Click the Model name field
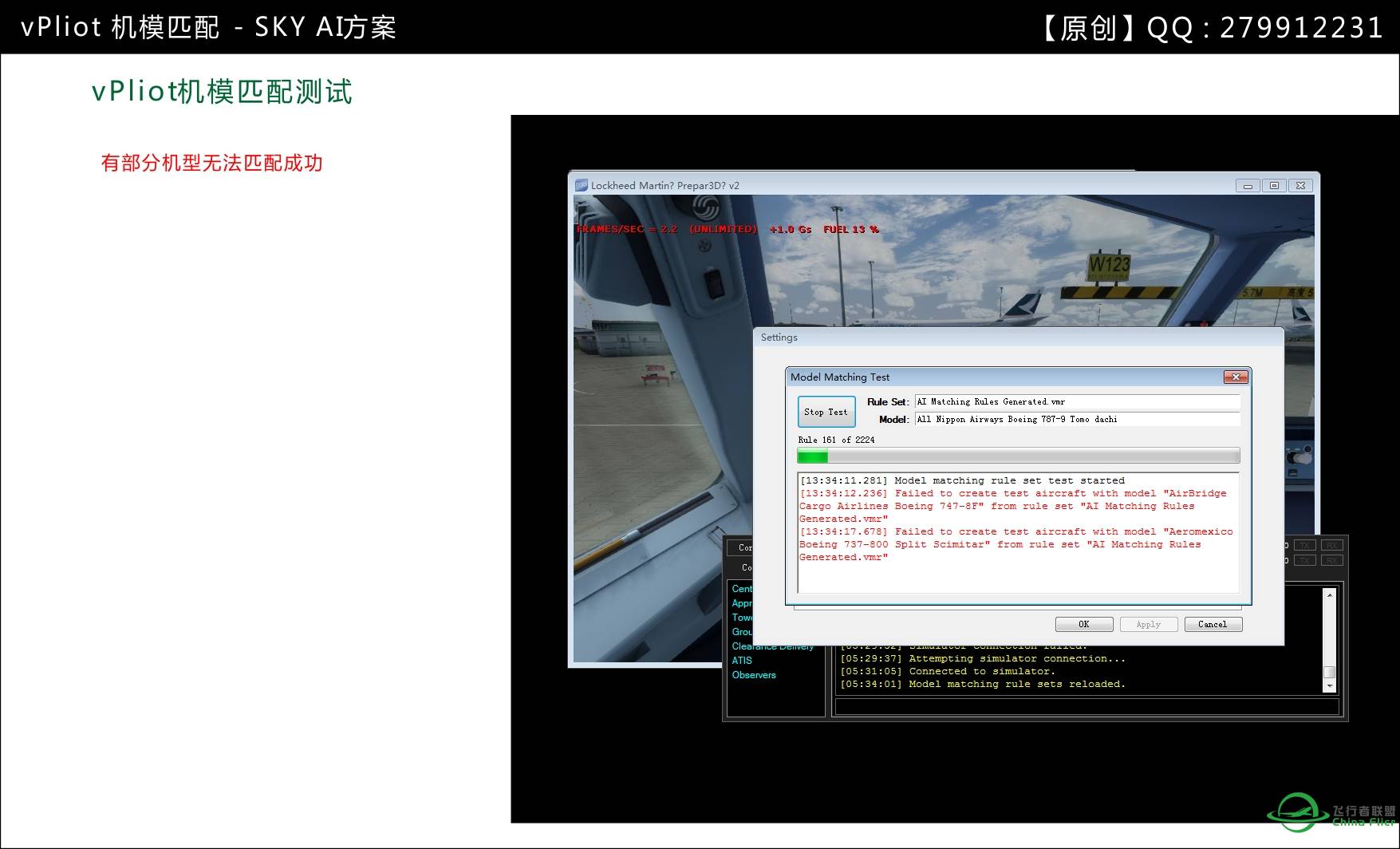 1077,419
